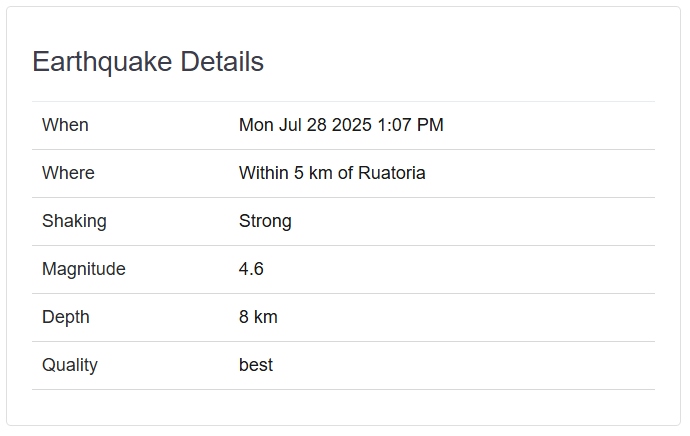The image size is (690, 436).
Task: Select the quality value best
Action: (x=256, y=365)
